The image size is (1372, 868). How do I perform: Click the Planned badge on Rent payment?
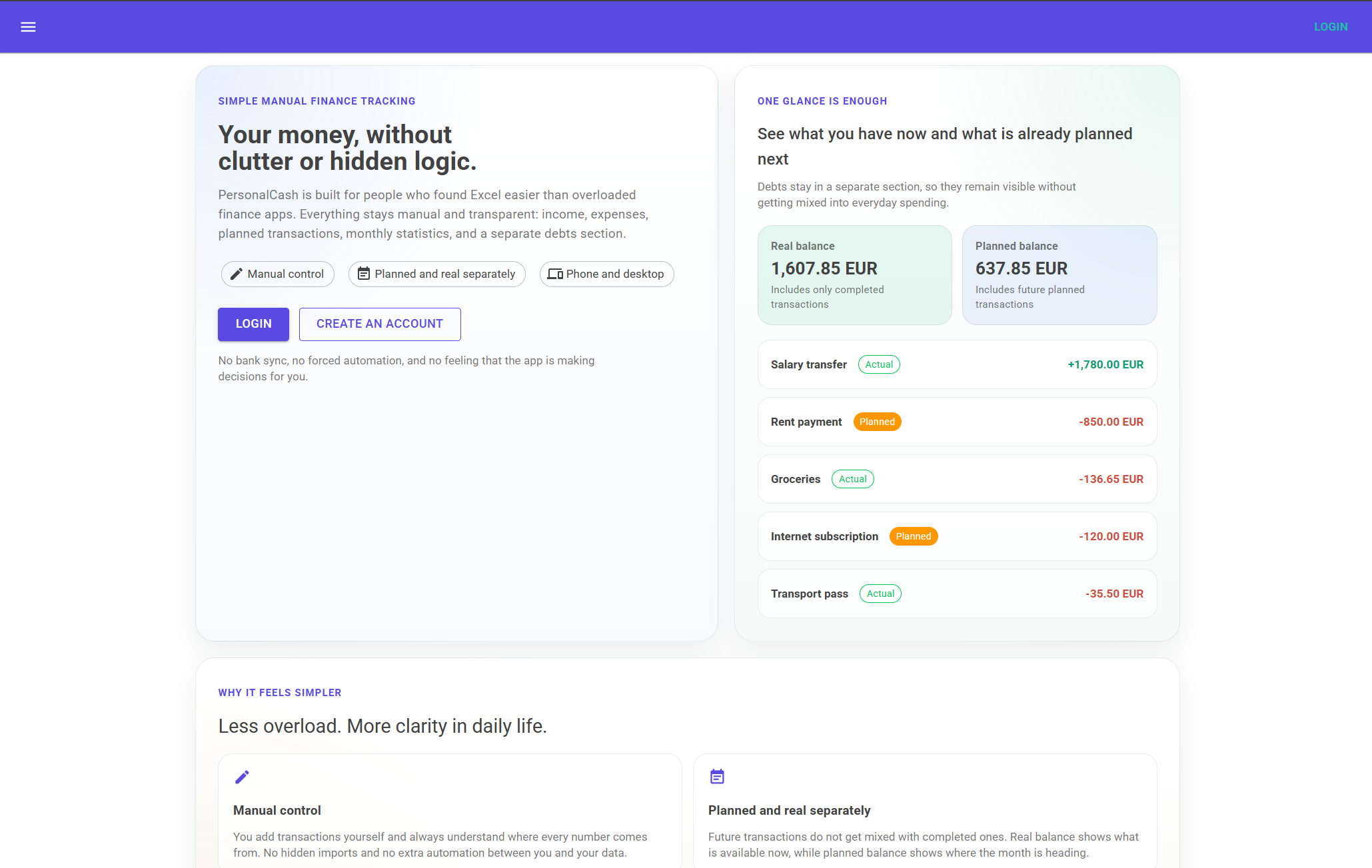pyautogui.click(x=877, y=422)
